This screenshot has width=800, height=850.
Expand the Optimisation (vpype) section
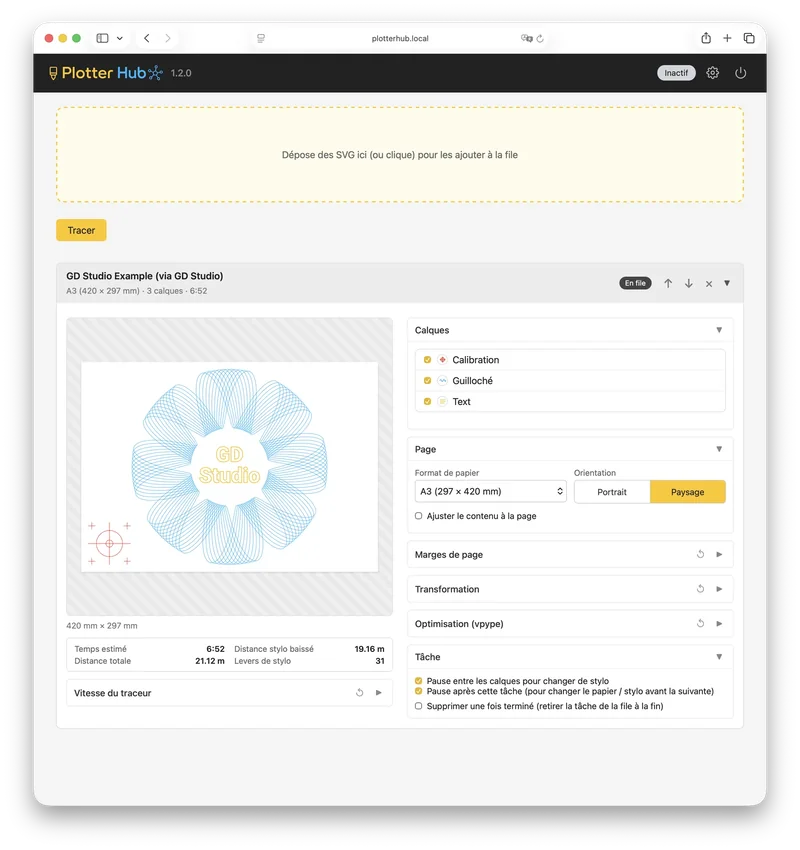tap(719, 623)
